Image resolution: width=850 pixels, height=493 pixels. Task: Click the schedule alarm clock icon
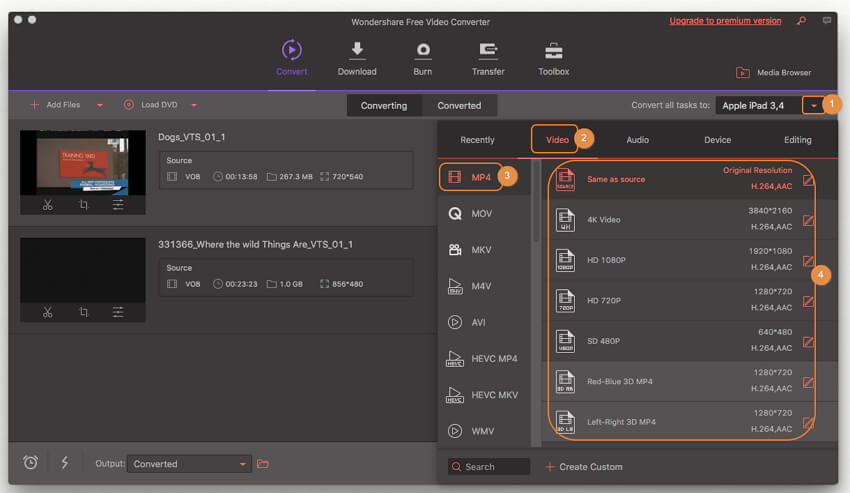point(31,463)
